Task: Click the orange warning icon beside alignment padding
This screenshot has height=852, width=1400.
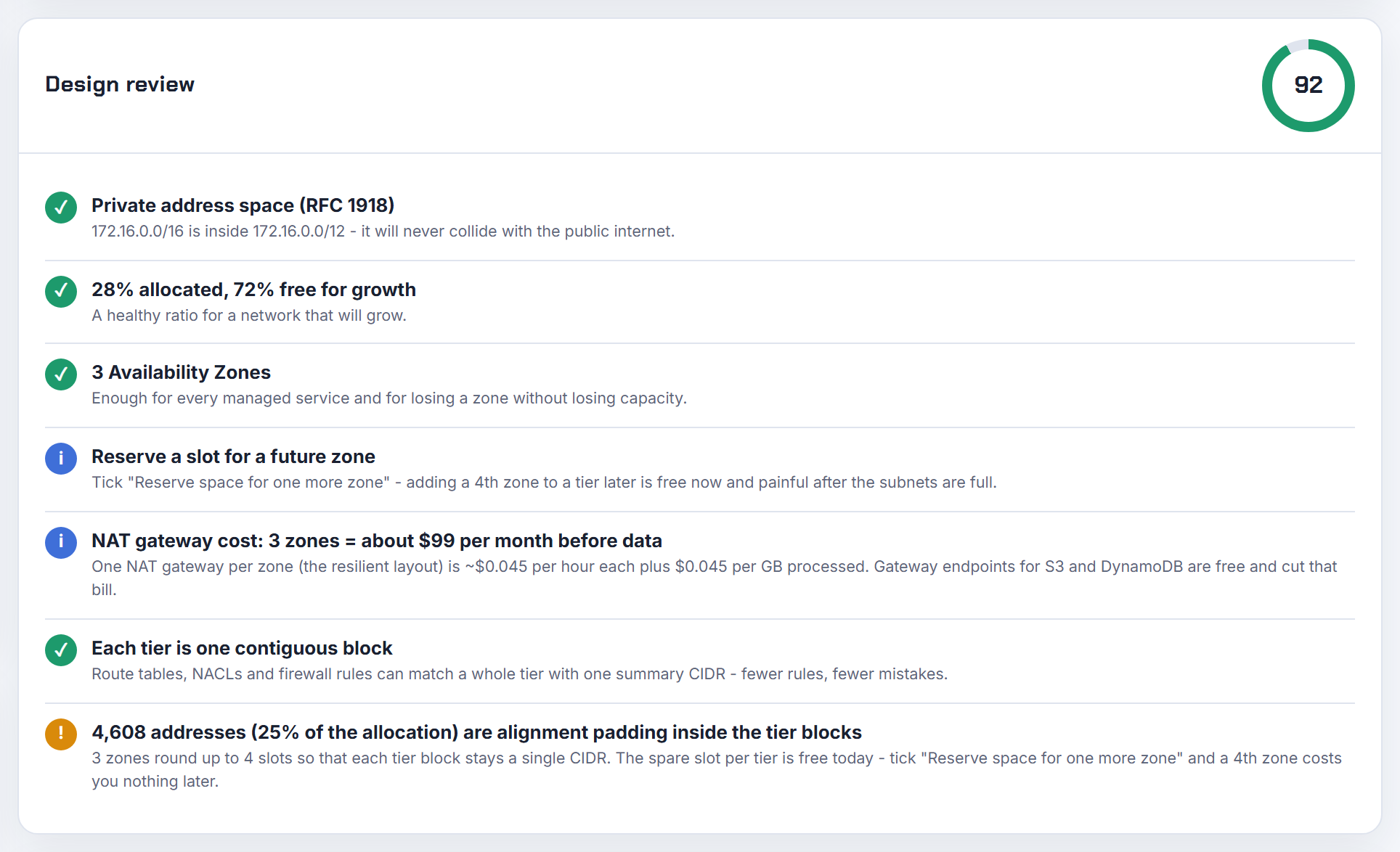Action: [x=61, y=734]
